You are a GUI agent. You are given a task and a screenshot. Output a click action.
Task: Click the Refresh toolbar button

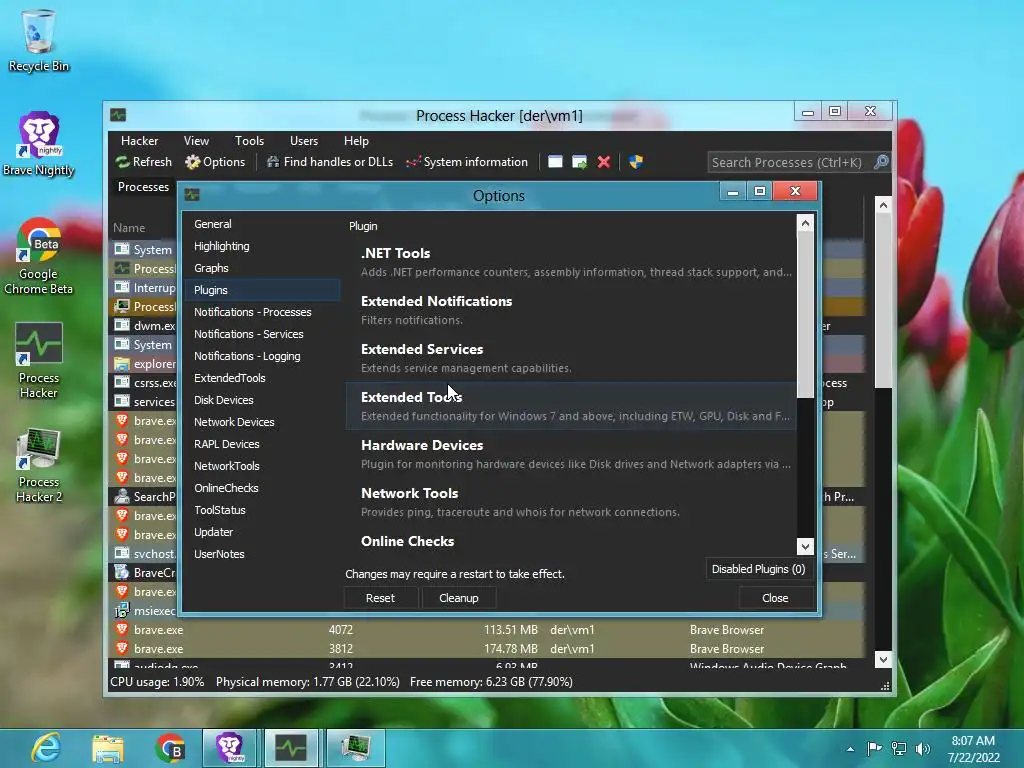(x=144, y=162)
